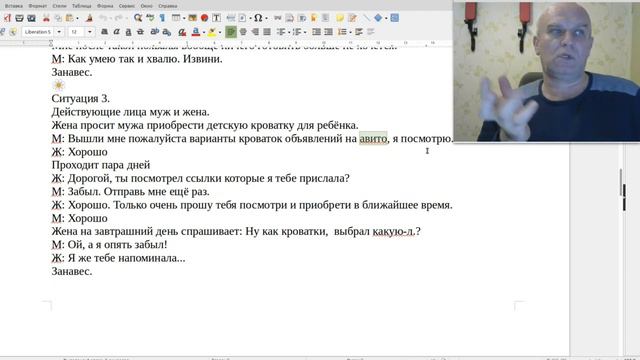Expand the font size dropdown
The image size is (640, 360).
(90, 32)
